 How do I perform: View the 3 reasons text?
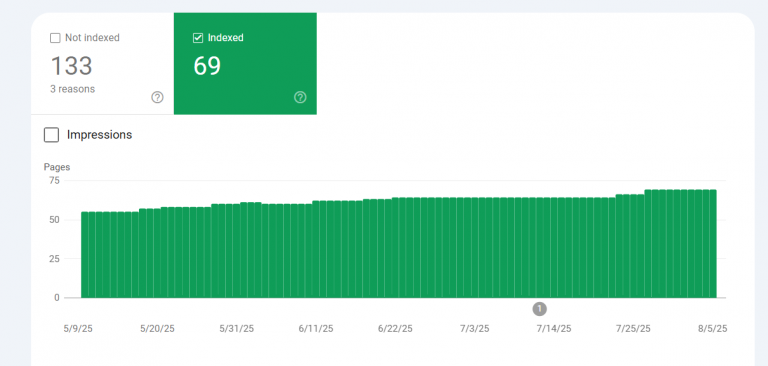pyautogui.click(x=72, y=89)
